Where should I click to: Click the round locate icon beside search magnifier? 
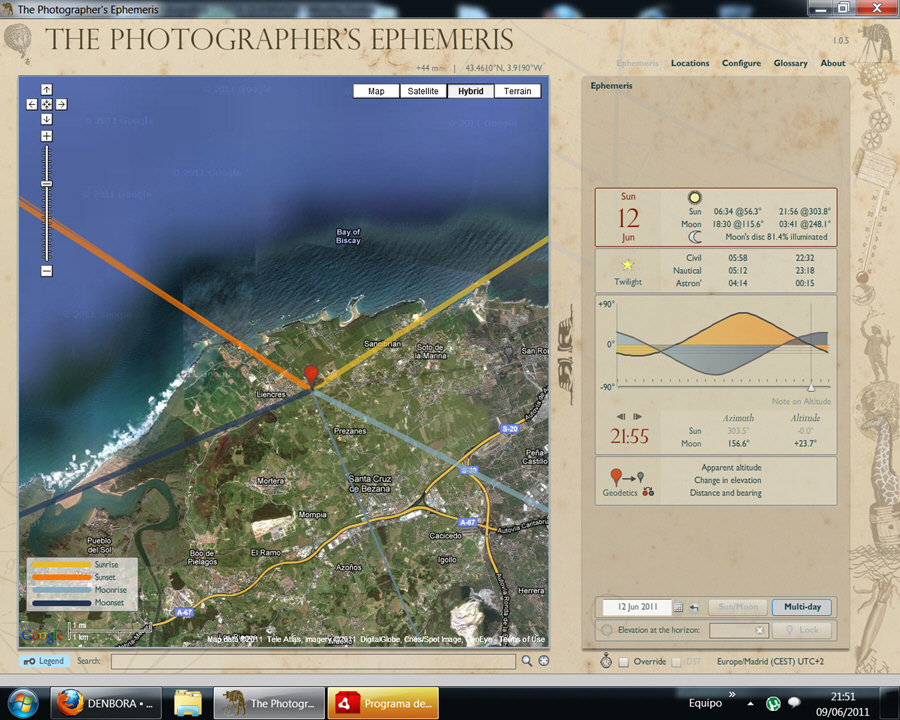pos(544,661)
